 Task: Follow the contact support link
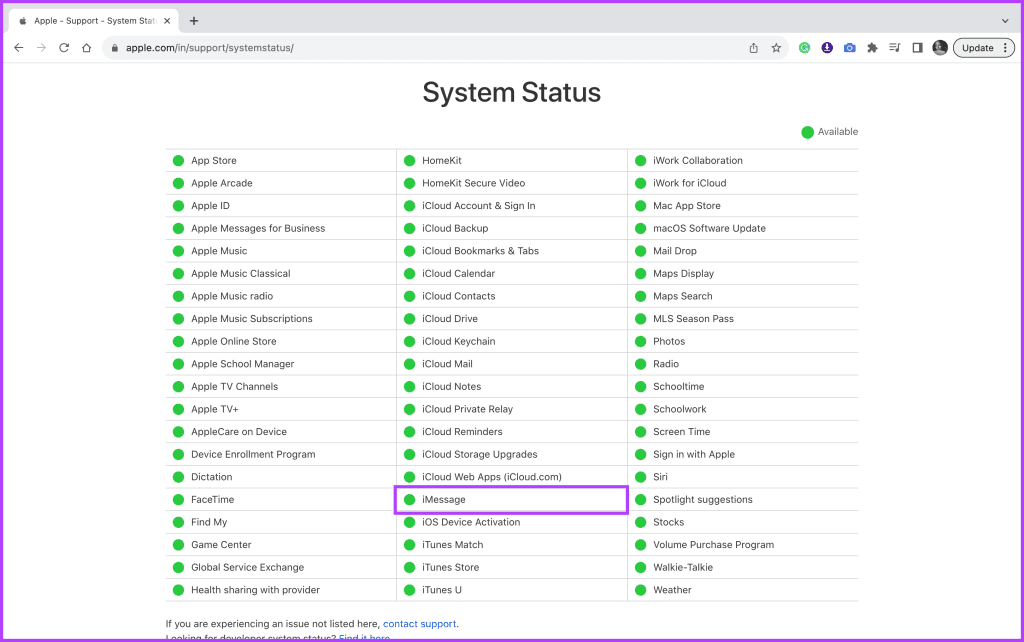(x=419, y=624)
